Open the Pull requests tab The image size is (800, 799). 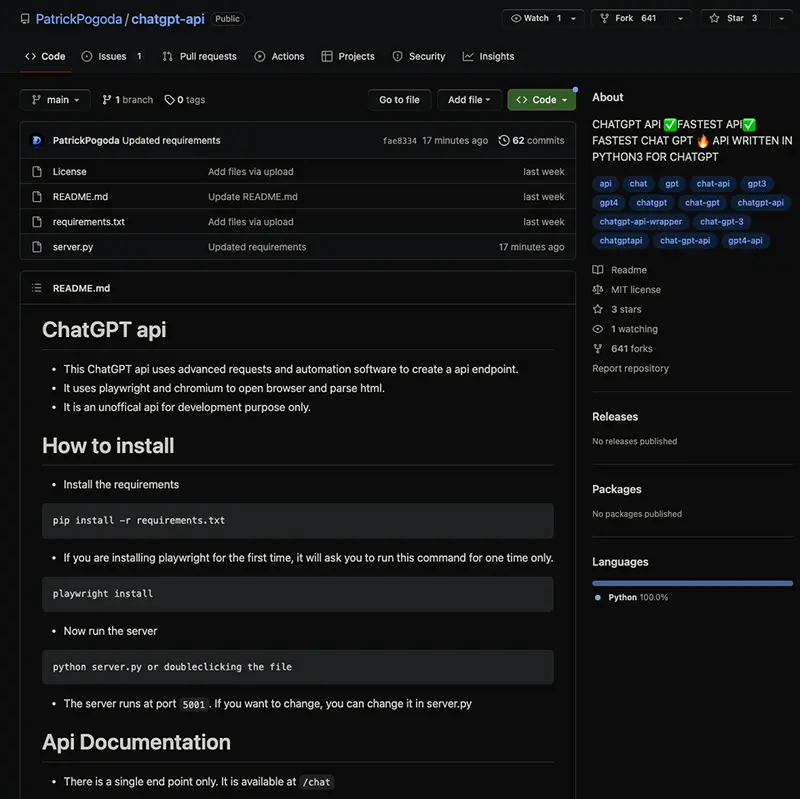pos(199,57)
